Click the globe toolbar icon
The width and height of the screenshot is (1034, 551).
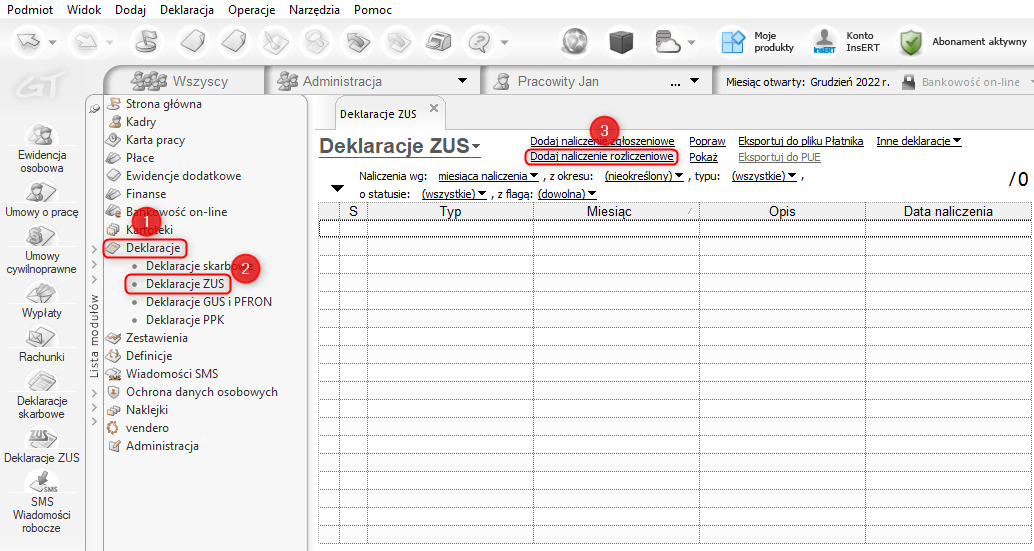[574, 42]
